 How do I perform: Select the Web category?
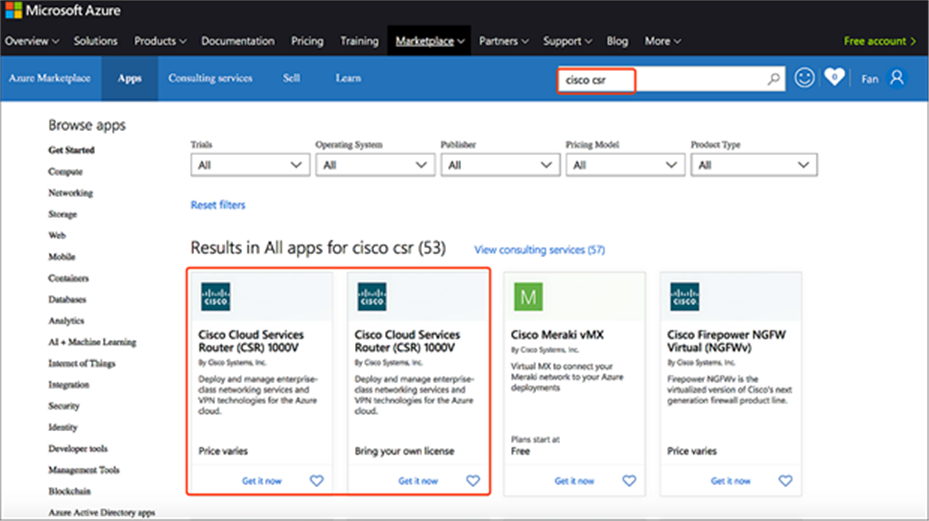57,235
